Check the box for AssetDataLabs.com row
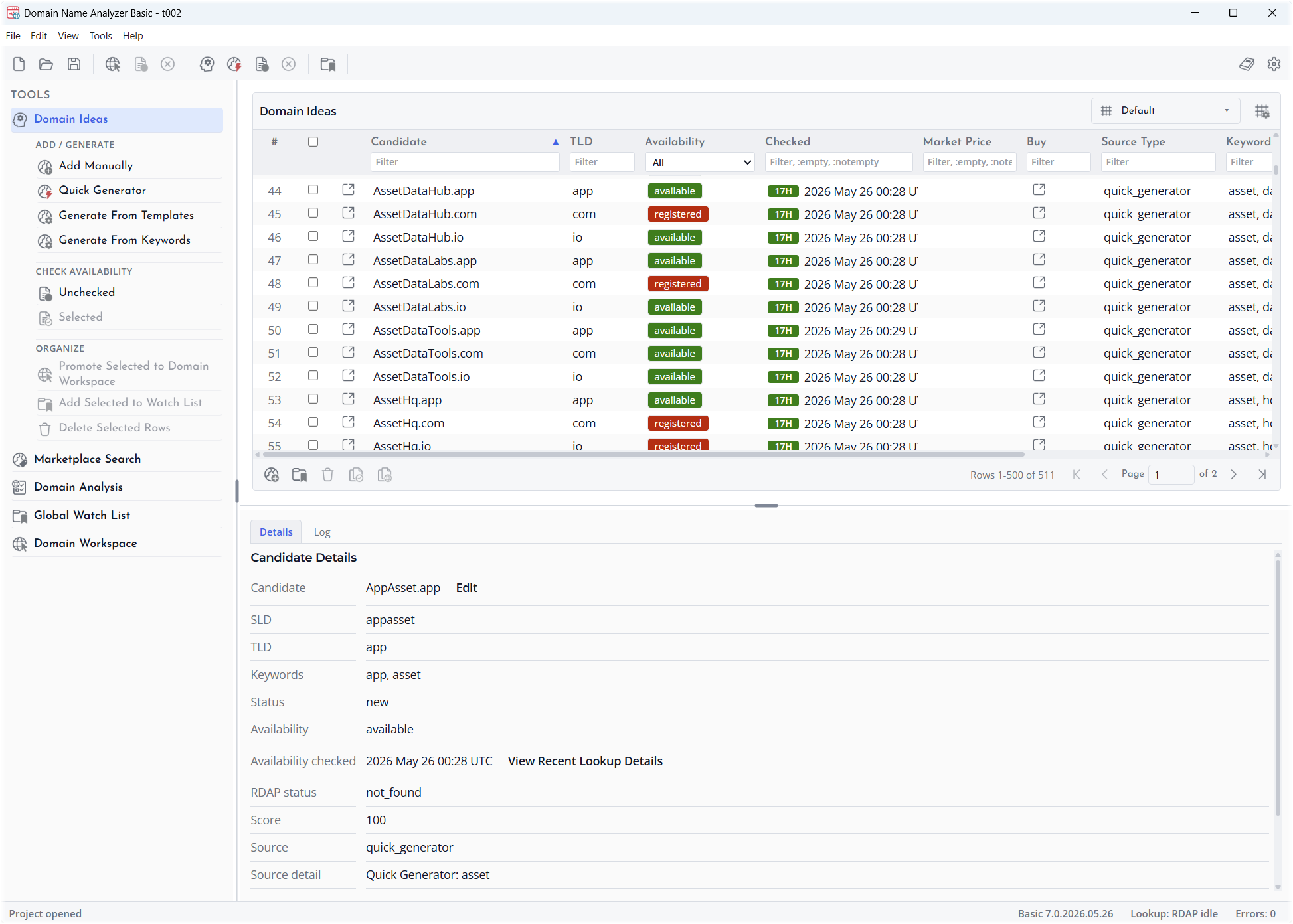The width and height of the screenshot is (1293, 924). pyautogui.click(x=313, y=283)
